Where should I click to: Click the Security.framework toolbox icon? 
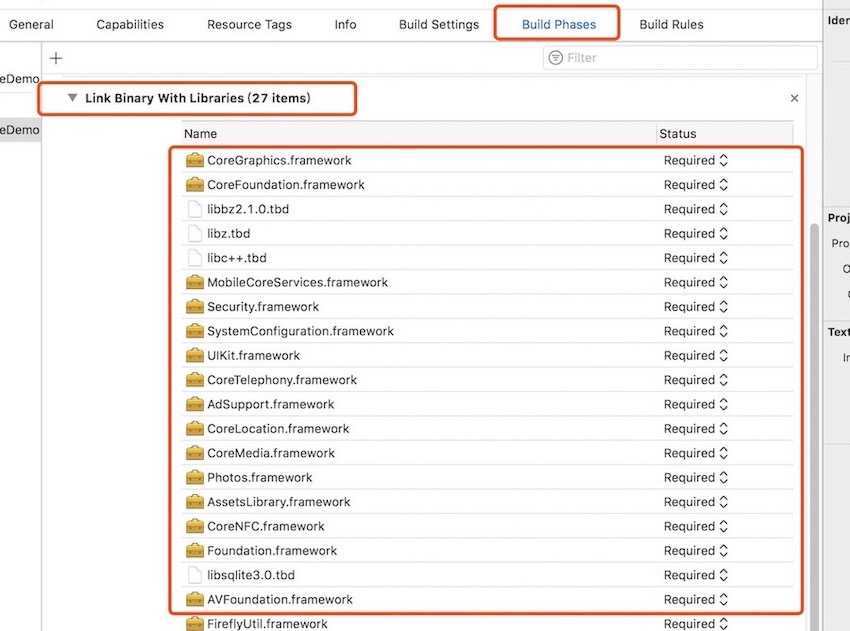[x=195, y=306]
